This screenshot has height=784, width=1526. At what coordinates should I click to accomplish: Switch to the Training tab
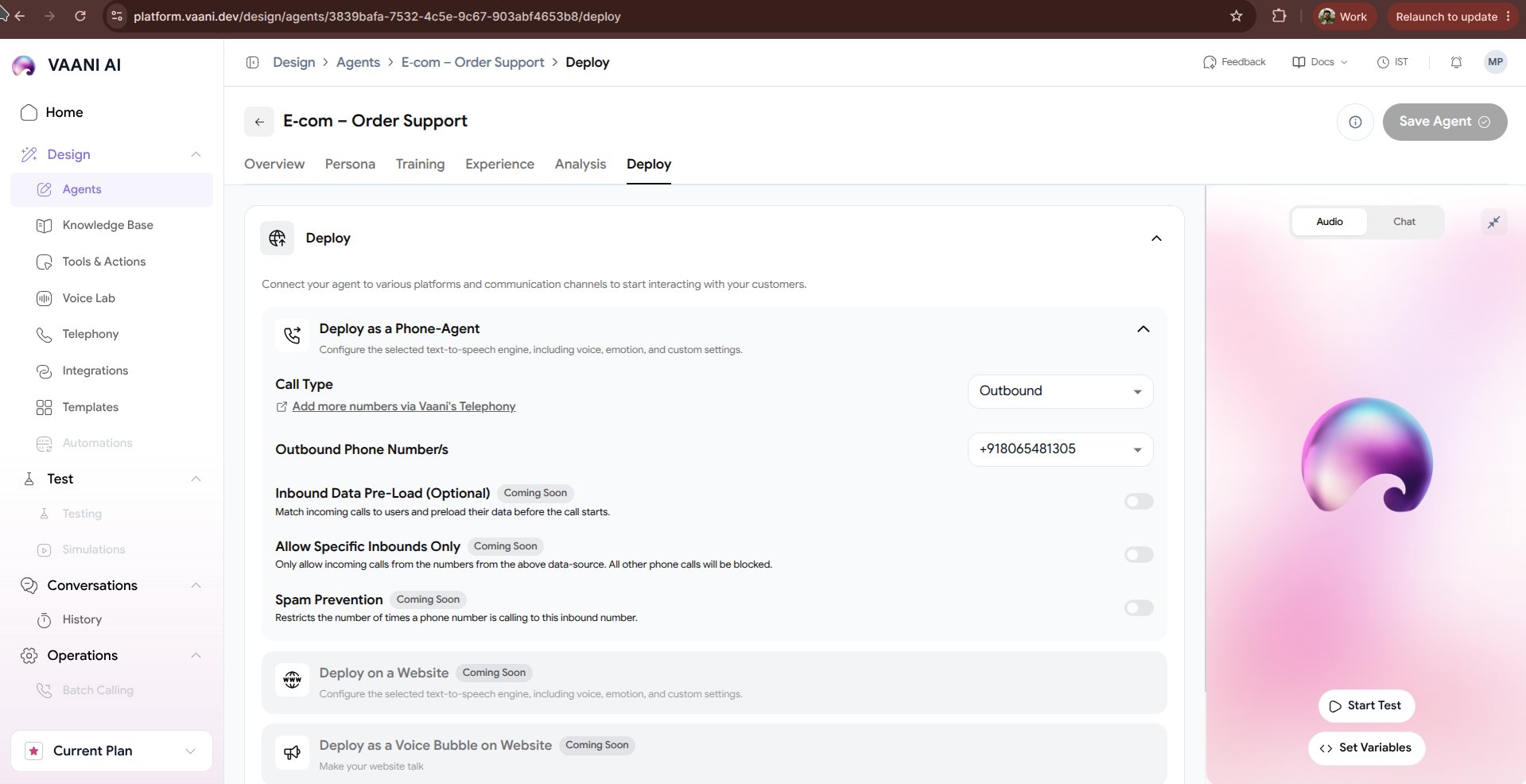tap(420, 164)
